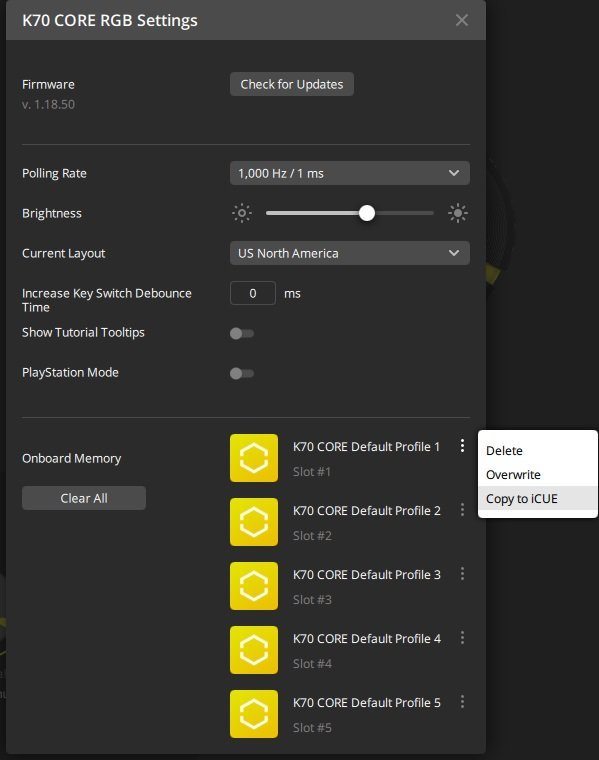Focus the debounce time input field
599x760 pixels.
253,293
